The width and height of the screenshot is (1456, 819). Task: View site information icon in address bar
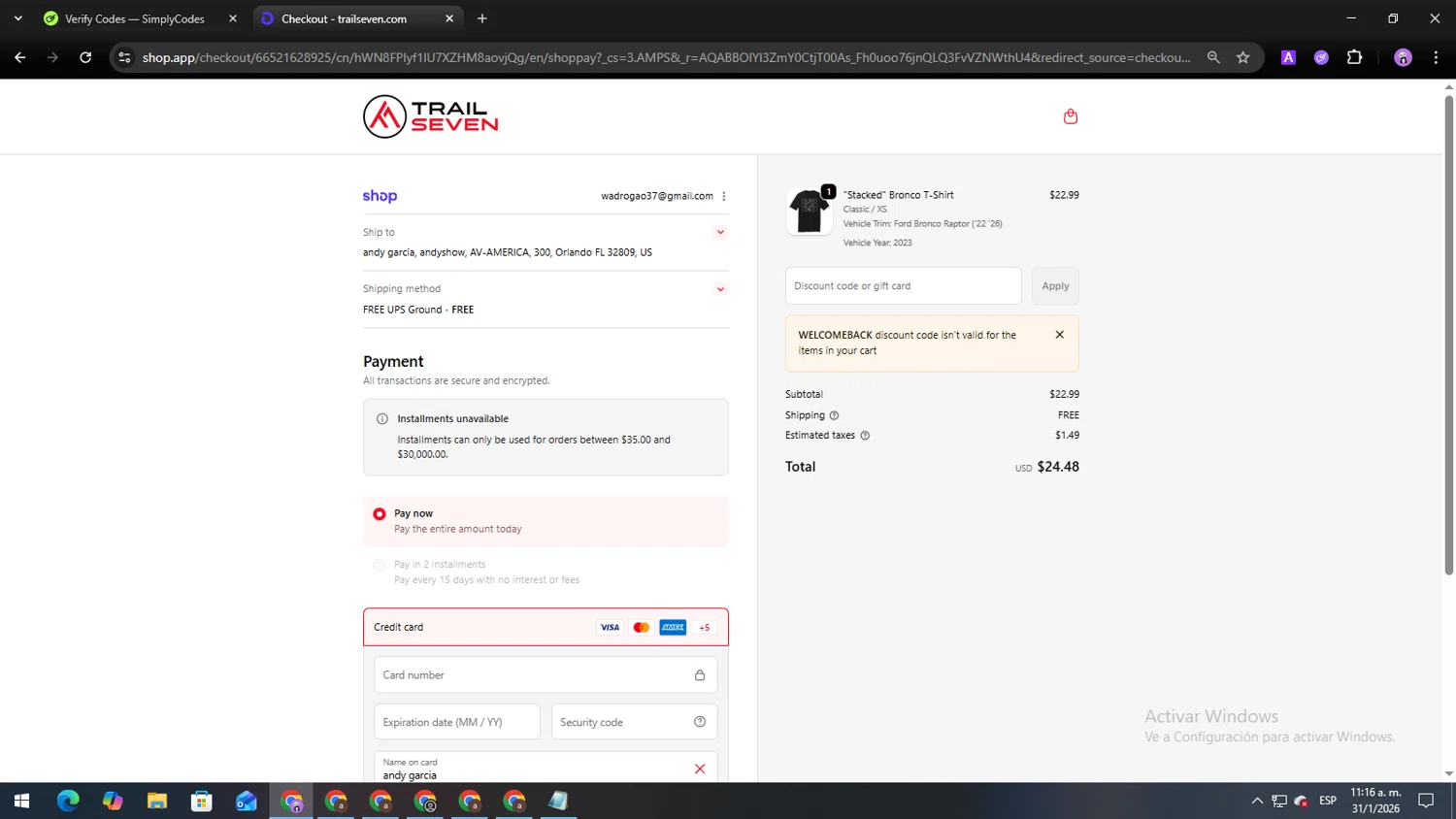124,57
